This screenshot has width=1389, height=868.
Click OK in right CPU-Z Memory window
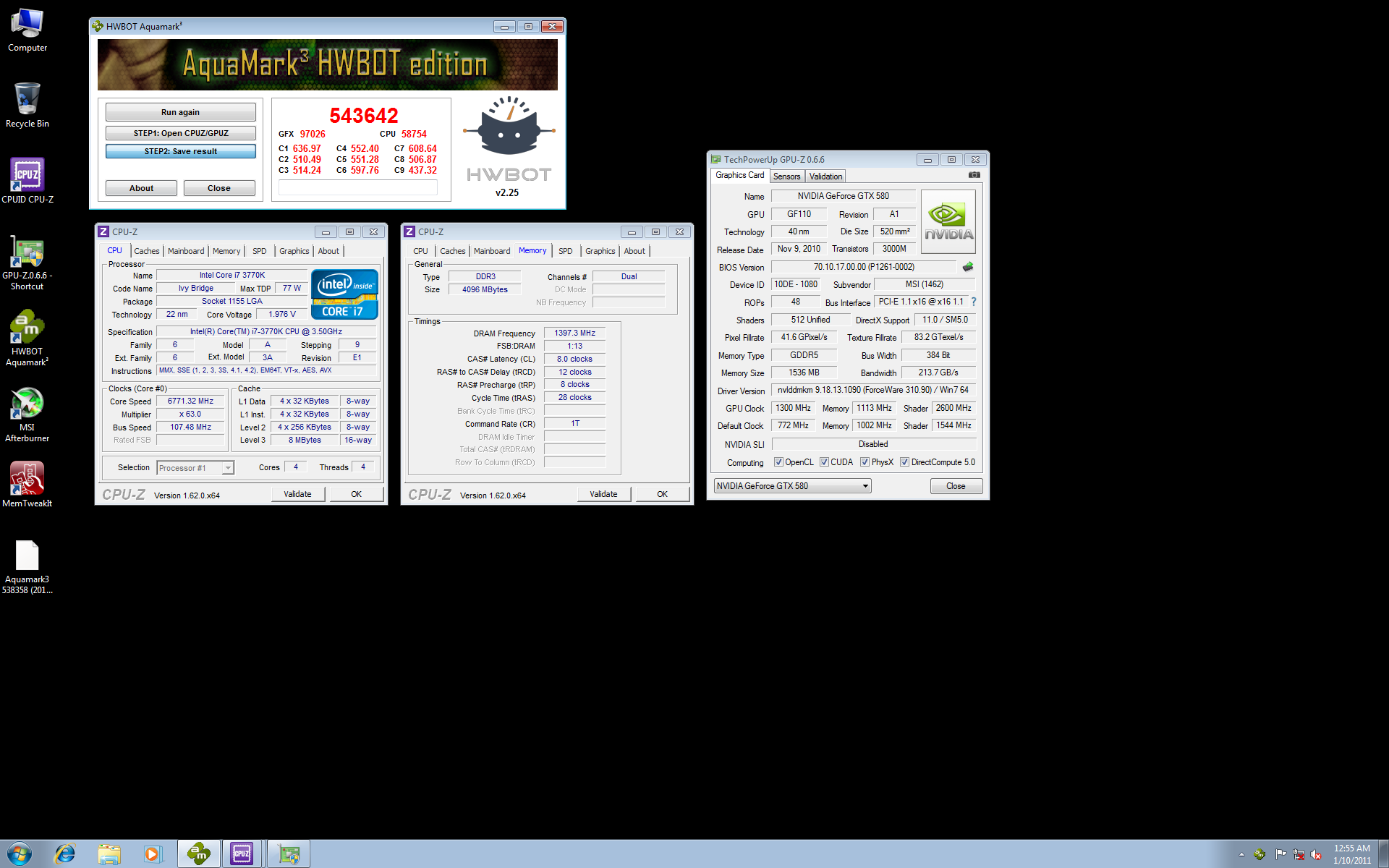click(x=663, y=494)
